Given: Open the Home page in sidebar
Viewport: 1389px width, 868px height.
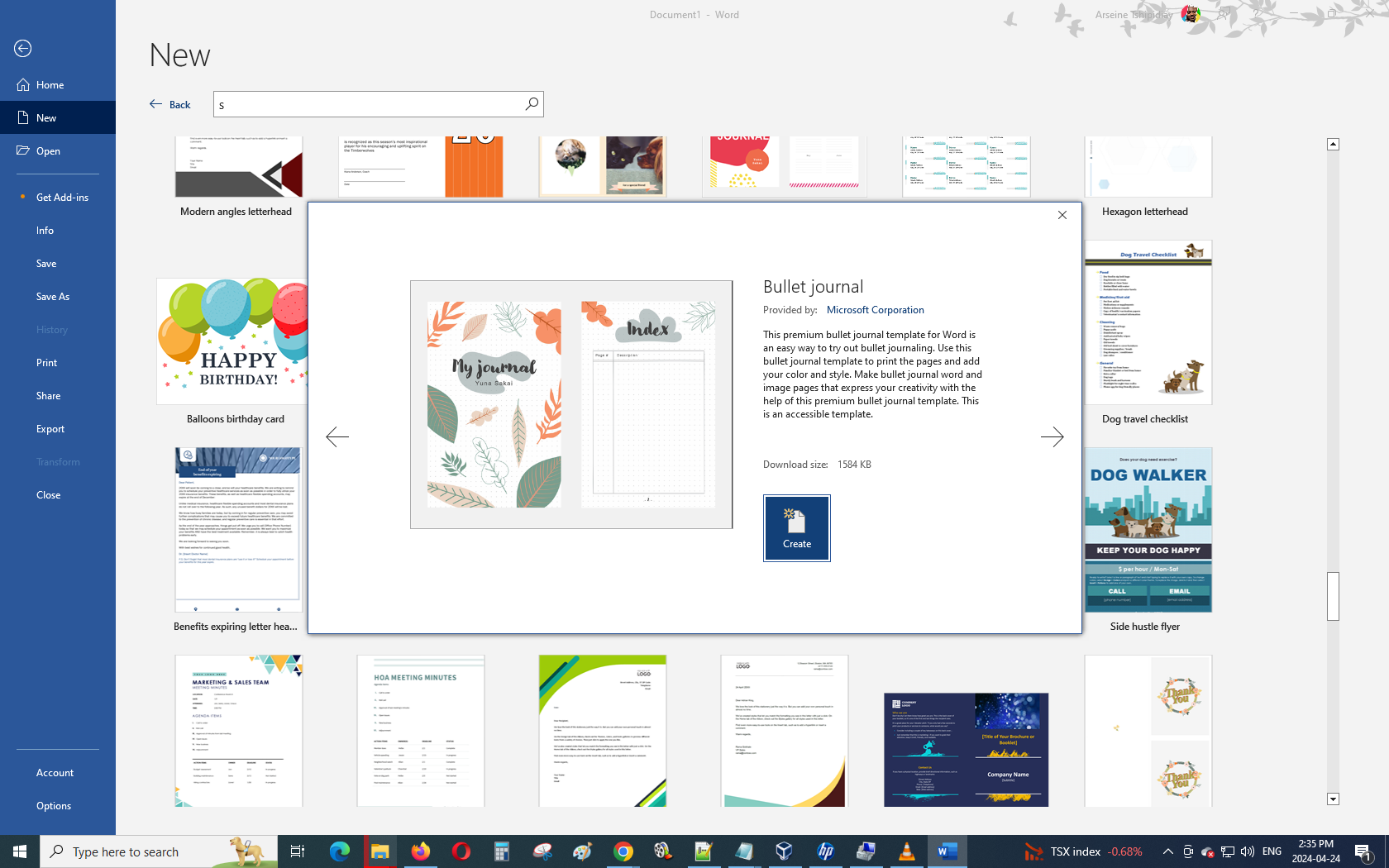Looking at the screenshot, I should (50, 85).
